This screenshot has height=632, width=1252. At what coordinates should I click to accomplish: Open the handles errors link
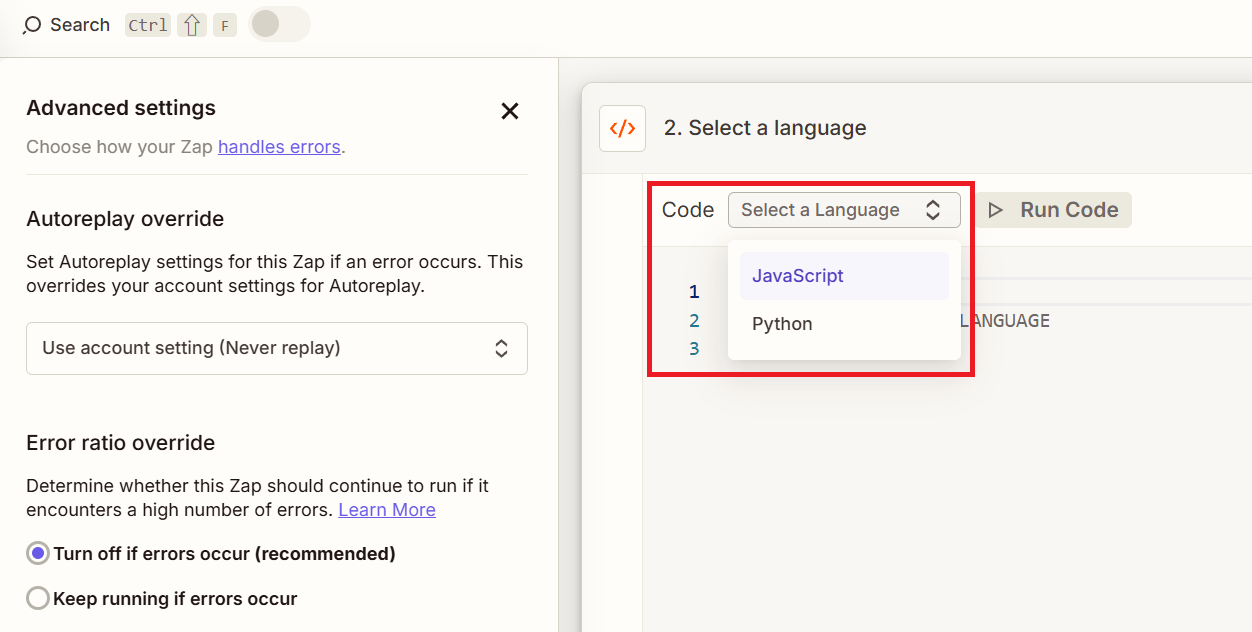point(279,147)
